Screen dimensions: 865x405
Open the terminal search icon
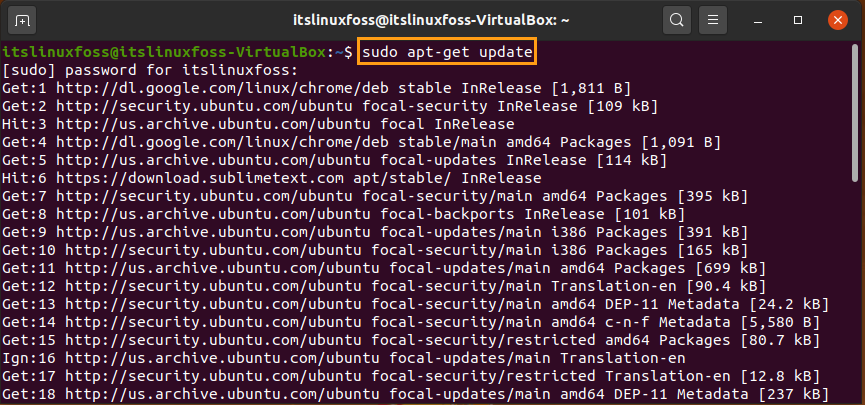click(x=676, y=21)
